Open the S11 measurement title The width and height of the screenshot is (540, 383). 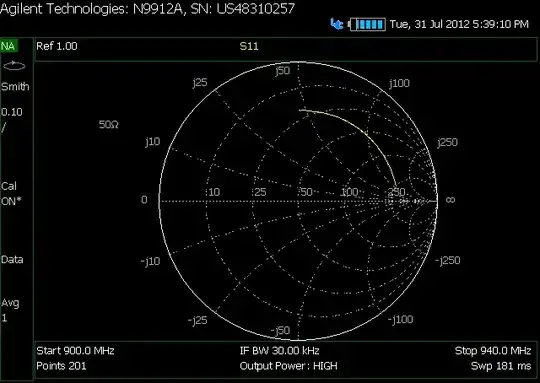[249, 46]
